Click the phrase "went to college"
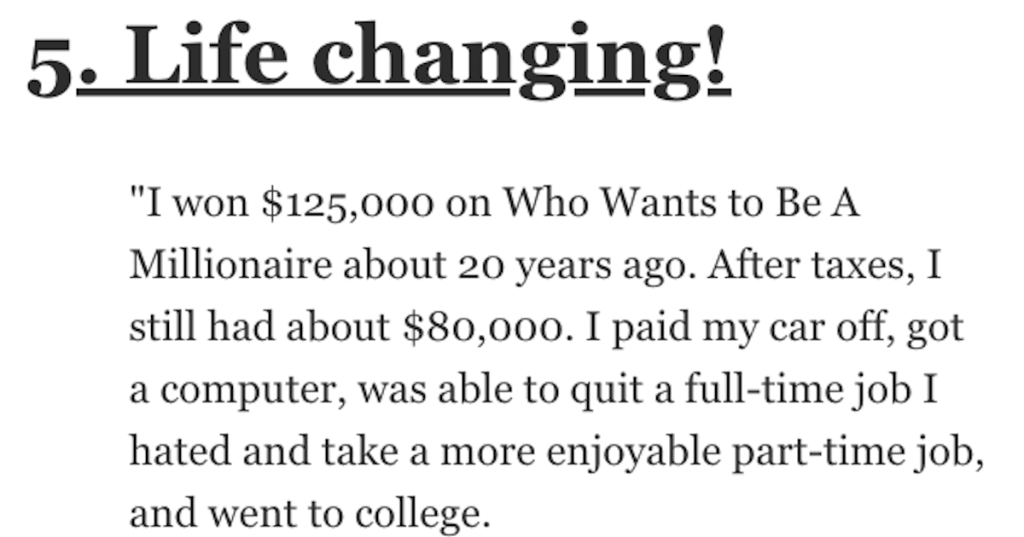 pyautogui.click(x=347, y=515)
